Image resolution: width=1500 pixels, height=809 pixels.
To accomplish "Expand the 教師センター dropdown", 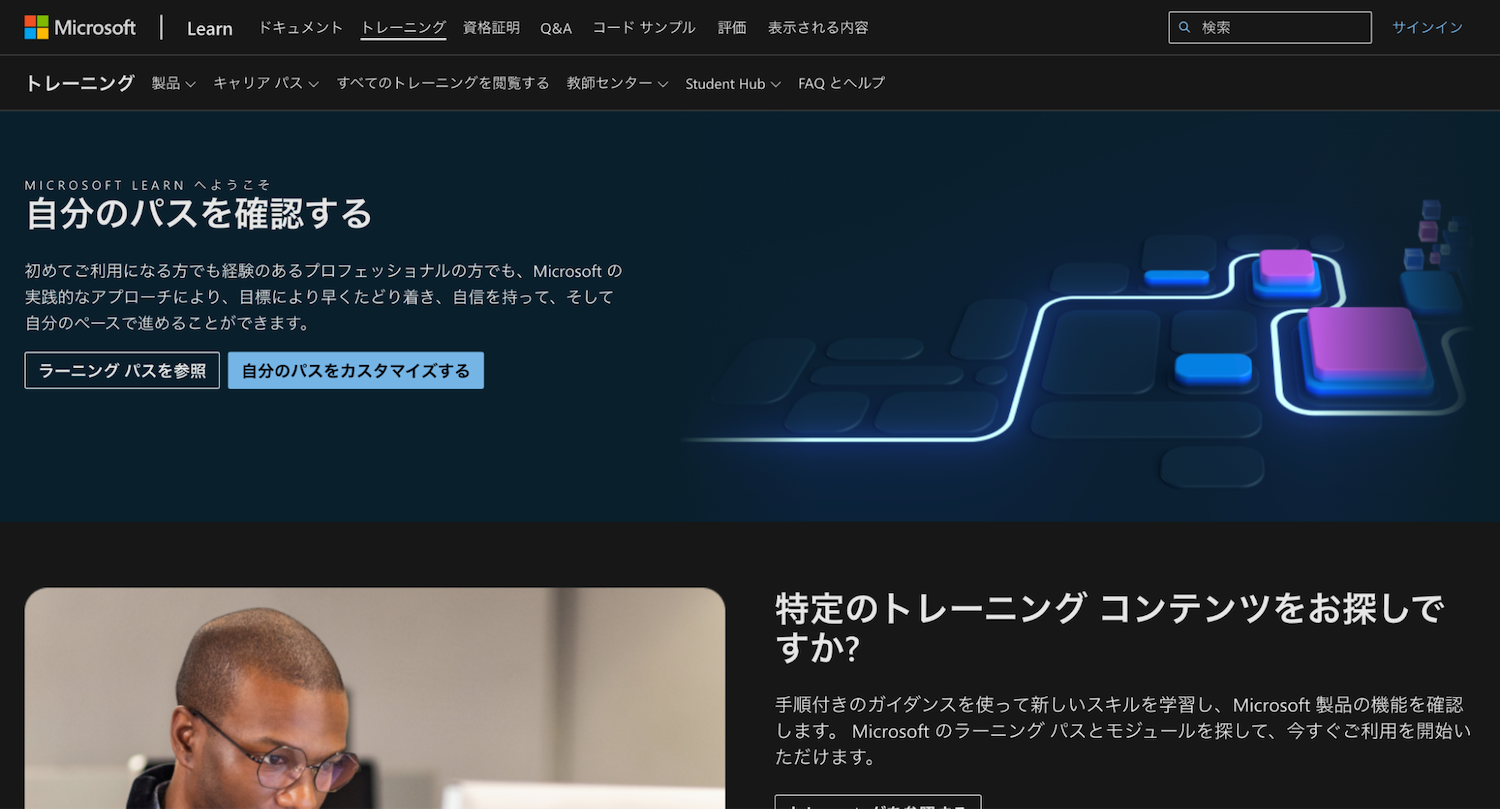I will tap(617, 84).
